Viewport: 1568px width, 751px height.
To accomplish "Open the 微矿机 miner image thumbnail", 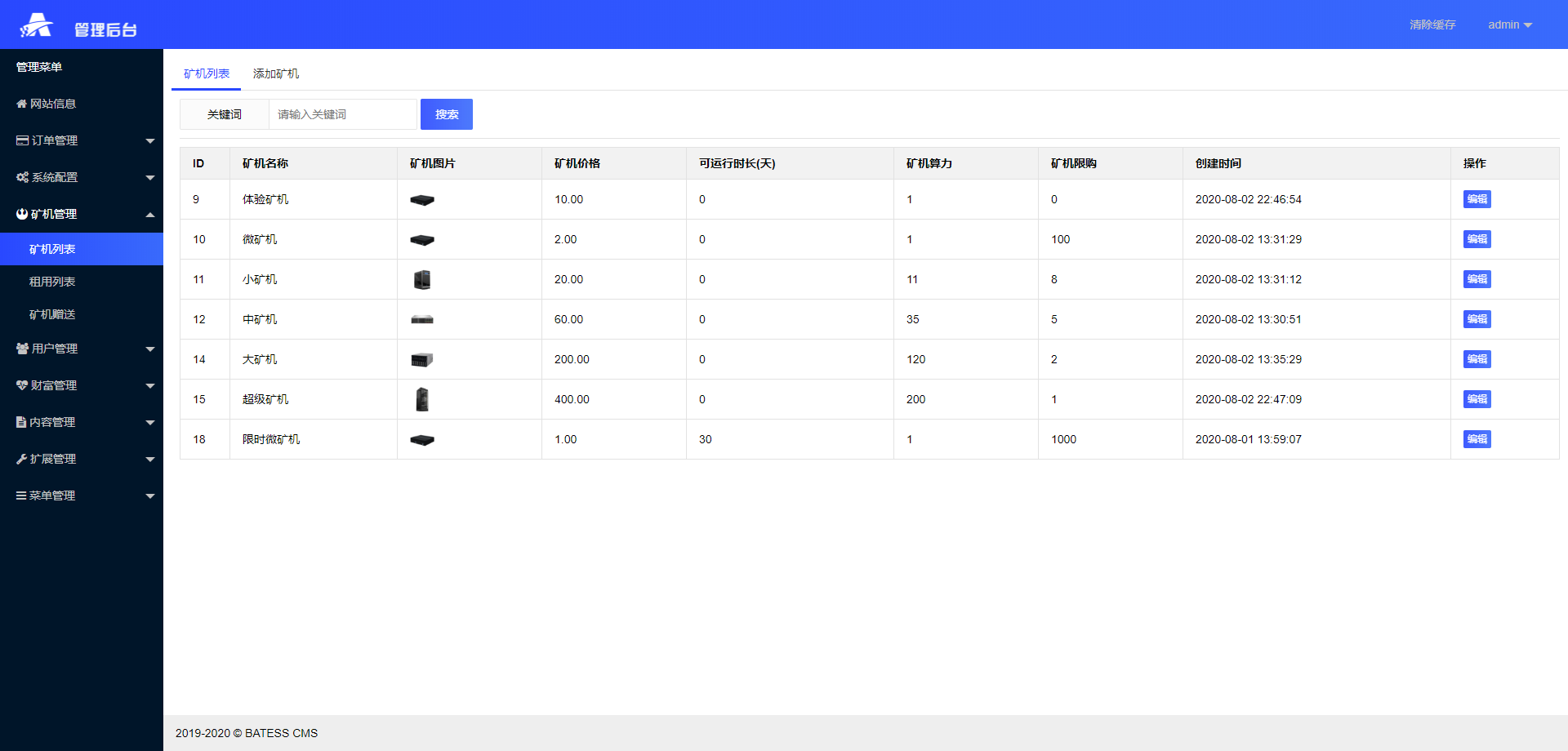I will [422, 240].
